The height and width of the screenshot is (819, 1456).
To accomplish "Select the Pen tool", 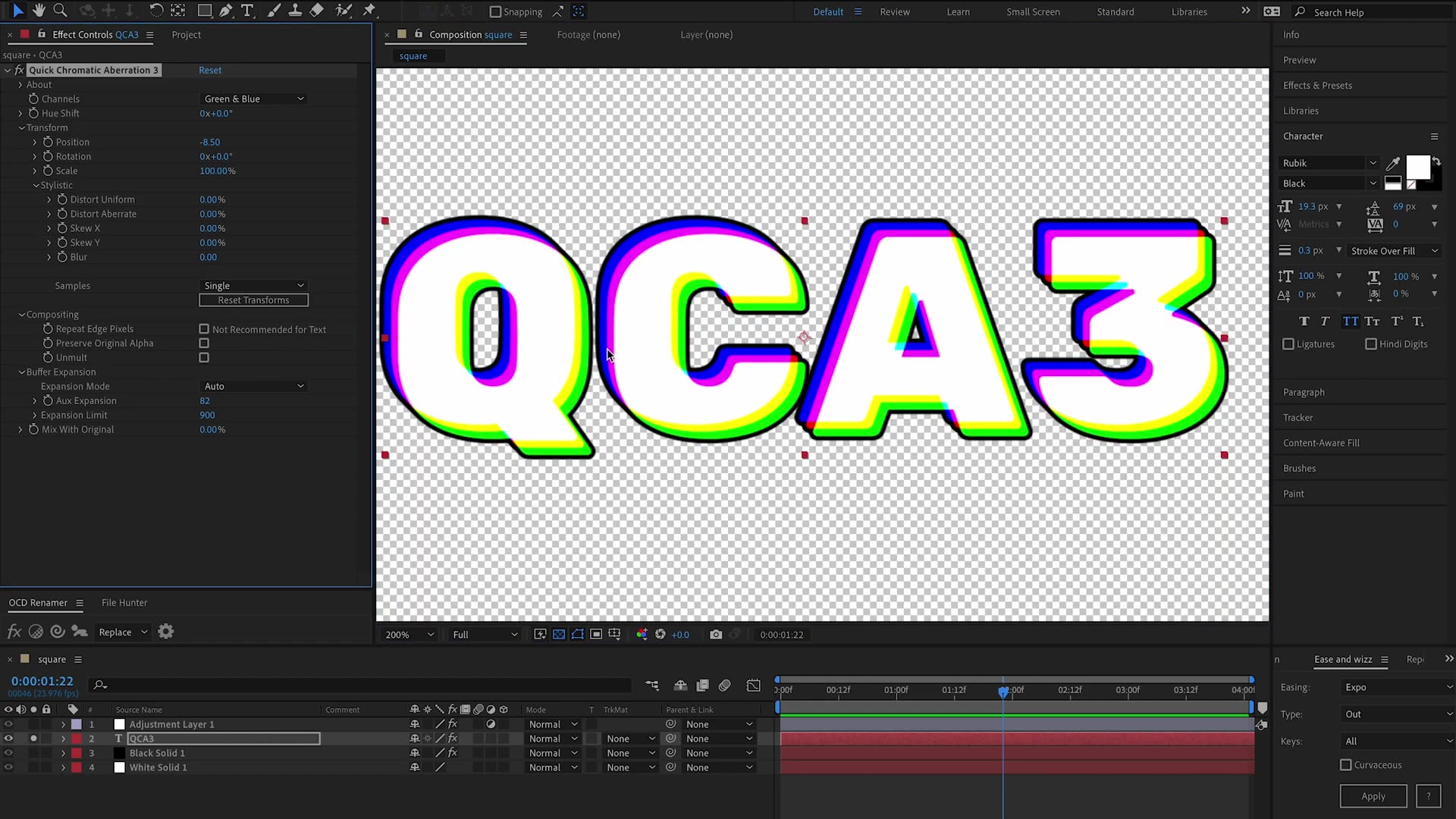I will [x=226, y=11].
